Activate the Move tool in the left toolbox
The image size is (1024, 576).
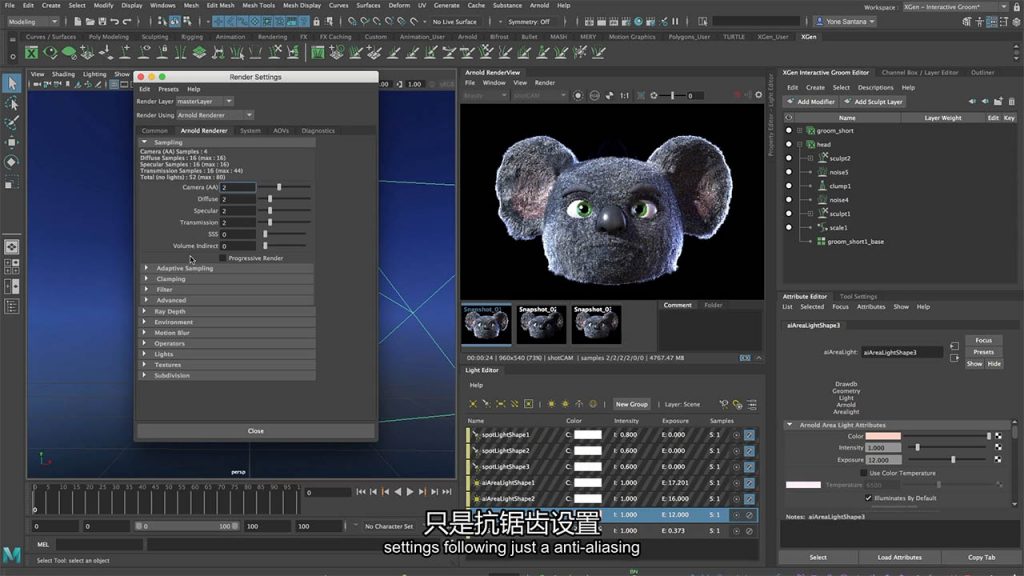pos(12,142)
